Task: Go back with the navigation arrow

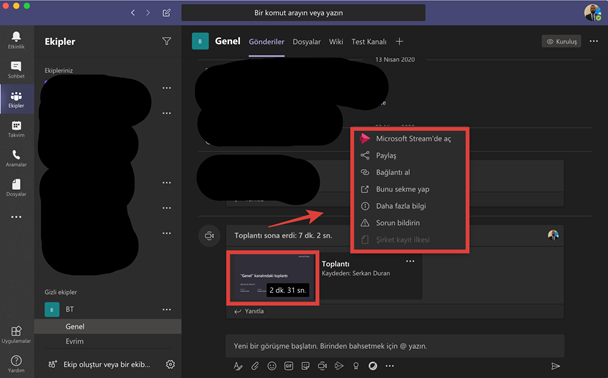Action: pos(133,13)
